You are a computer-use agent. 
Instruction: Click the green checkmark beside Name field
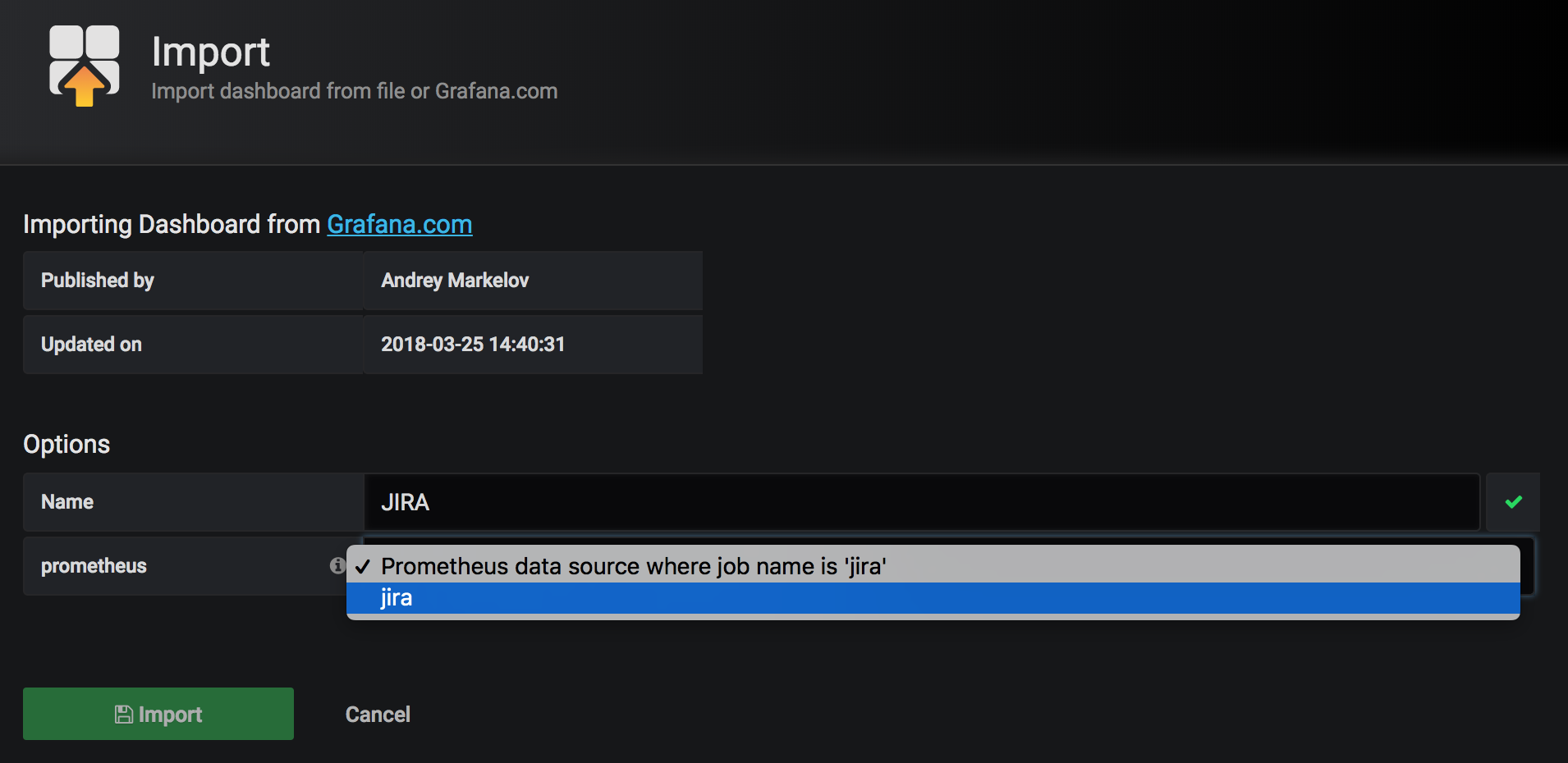click(1513, 501)
